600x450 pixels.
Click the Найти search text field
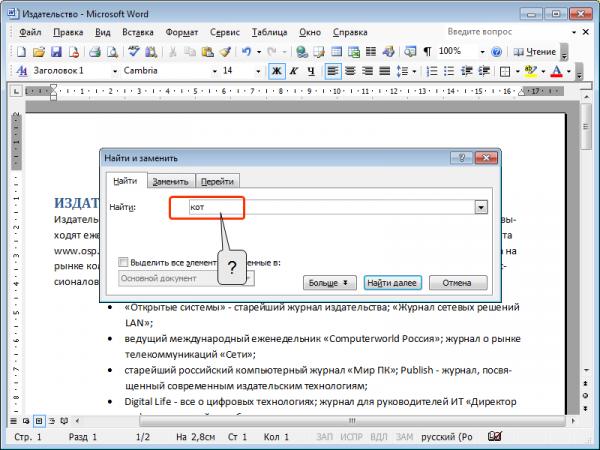point(332,207)
